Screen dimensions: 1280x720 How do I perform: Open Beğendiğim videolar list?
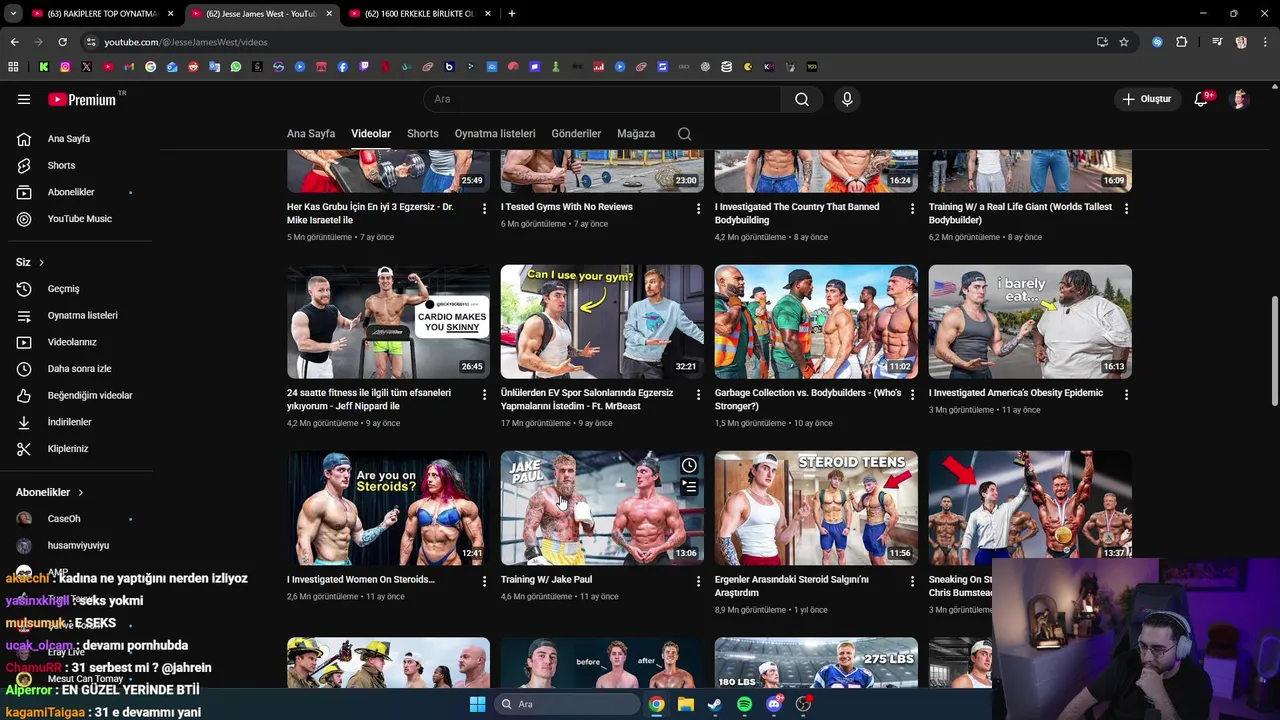point(80,395)
